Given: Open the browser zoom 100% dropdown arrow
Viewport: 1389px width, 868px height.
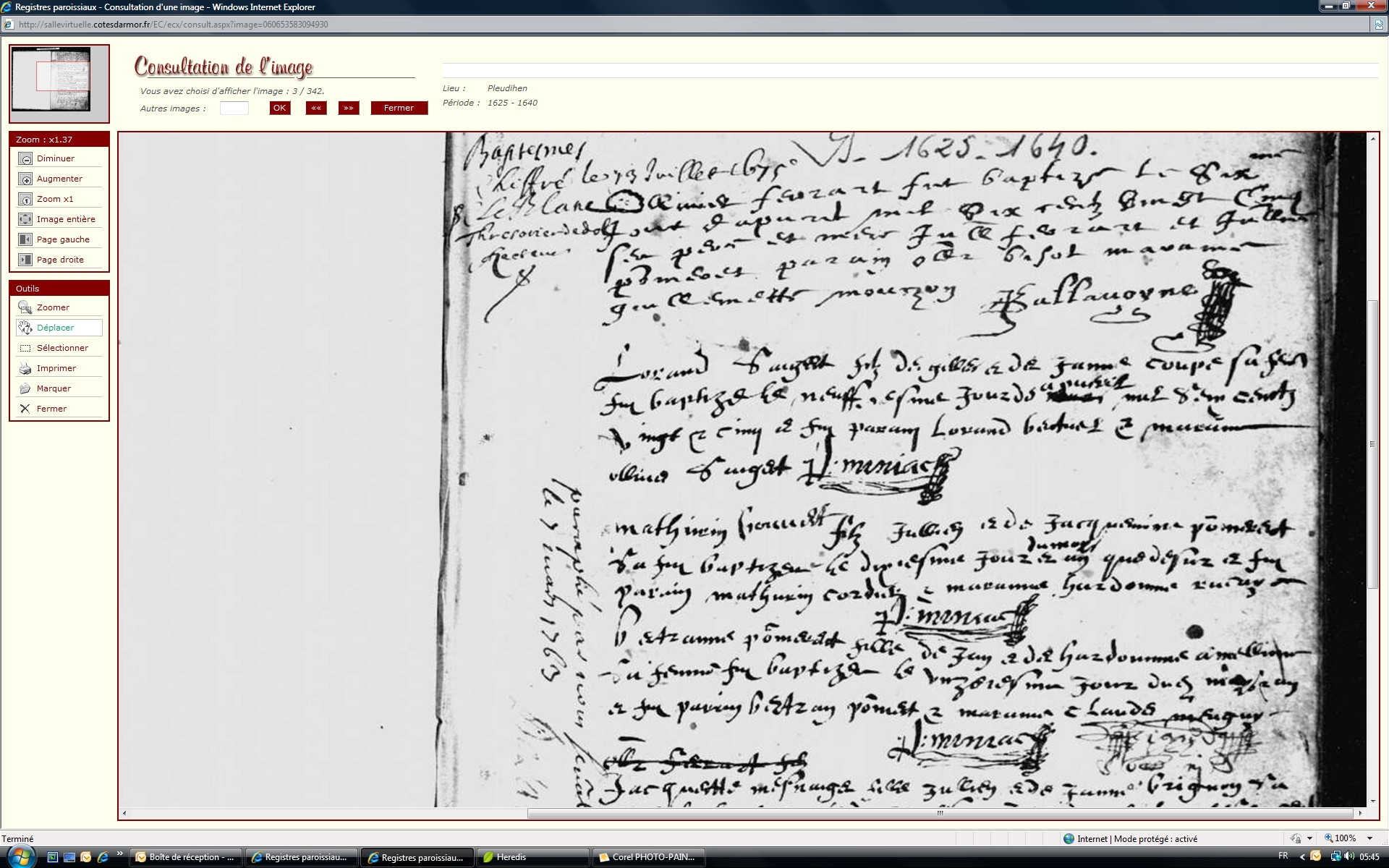Looking at the screenshot, I should [1369, 838].
